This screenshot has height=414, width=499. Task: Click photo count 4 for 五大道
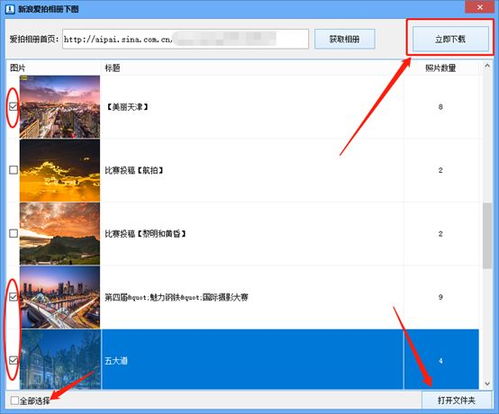pyautogui.click(x=440, y=361)
